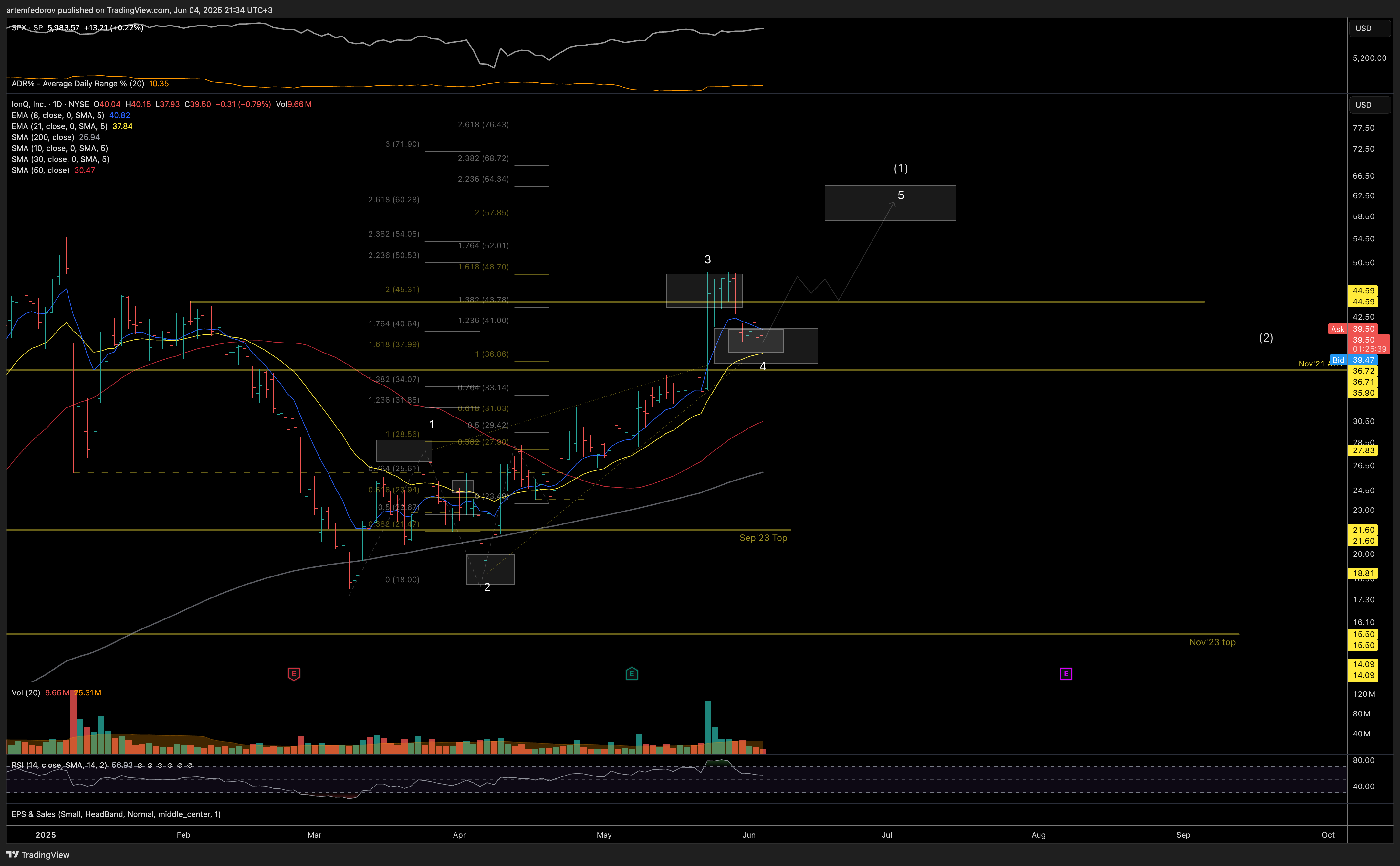Click the magenta upcoming earnings E marker
The width and height of the screenshot is (1400, 866).
1066,673
